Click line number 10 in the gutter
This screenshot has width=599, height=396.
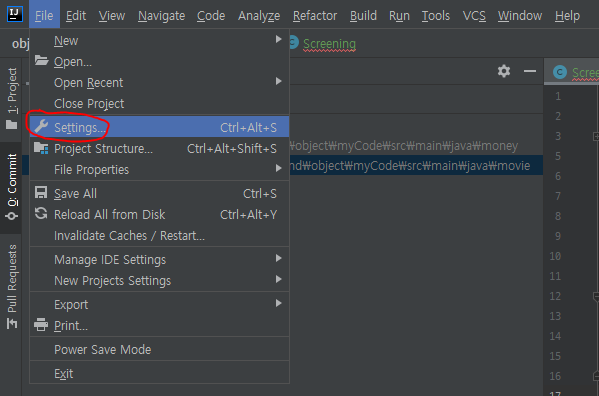[x=555, y=256]
